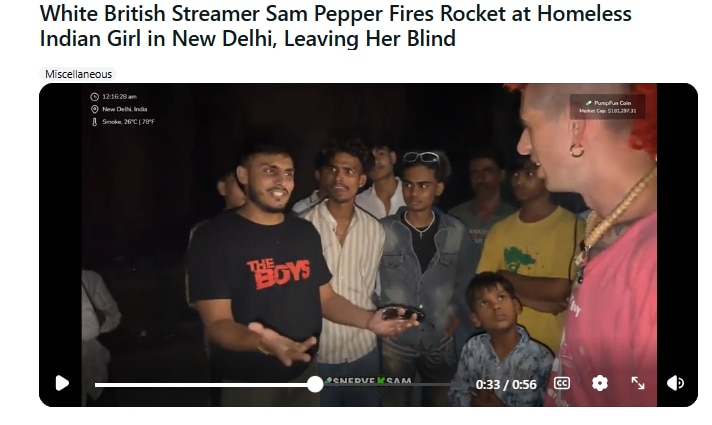Open video settings gear icon
Viewport: 712px width, 425px height.
600,383
